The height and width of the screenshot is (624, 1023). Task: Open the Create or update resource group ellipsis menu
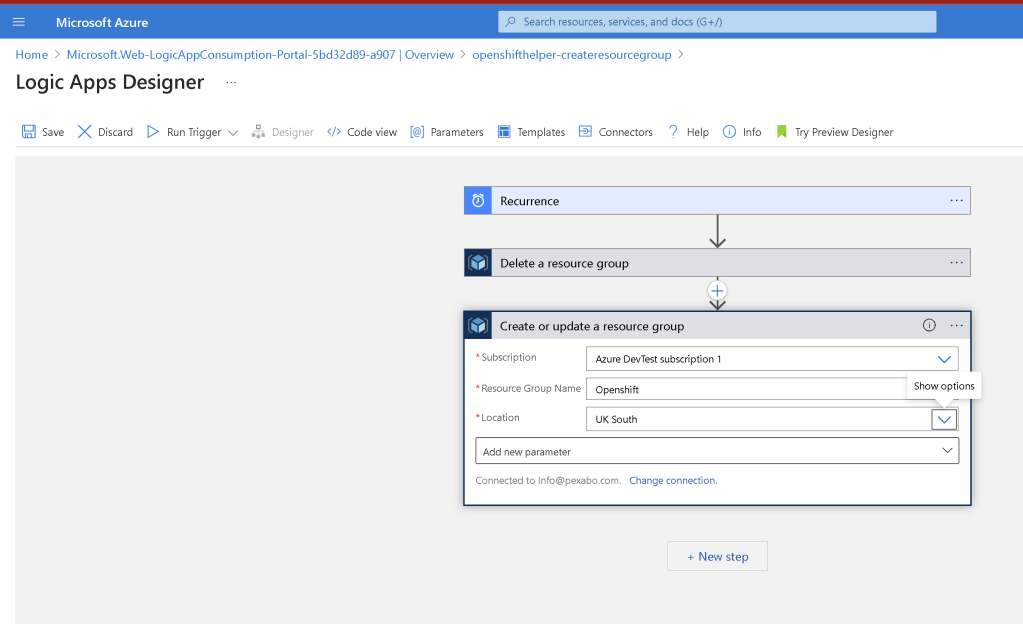pyautogui.click(x=956, y=325)
